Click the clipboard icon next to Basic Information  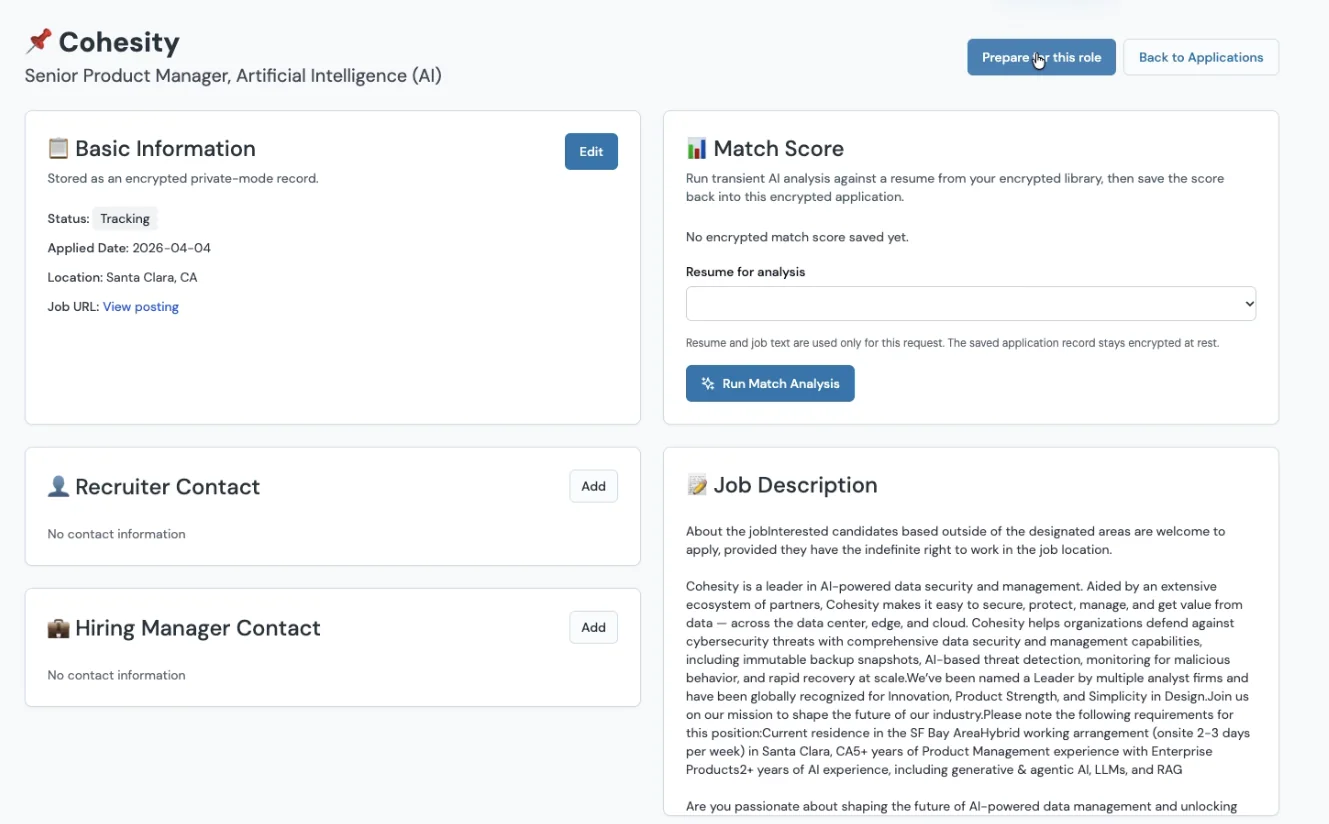58,148
